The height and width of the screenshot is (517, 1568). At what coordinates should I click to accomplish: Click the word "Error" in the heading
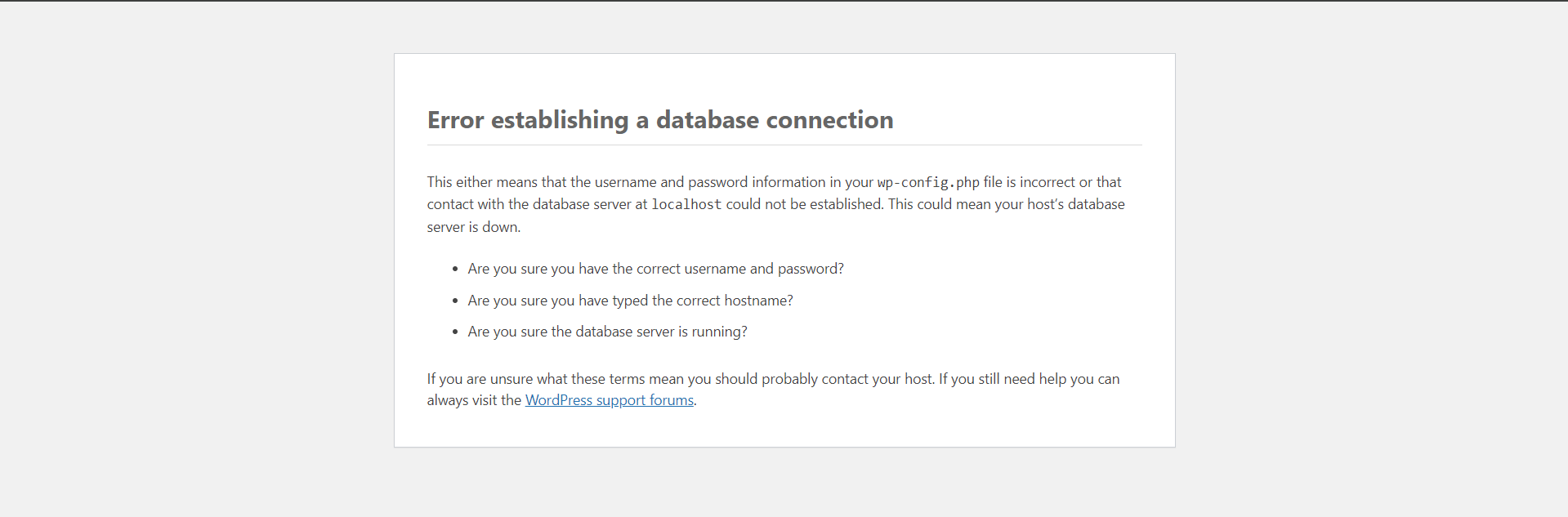[455, 120]
